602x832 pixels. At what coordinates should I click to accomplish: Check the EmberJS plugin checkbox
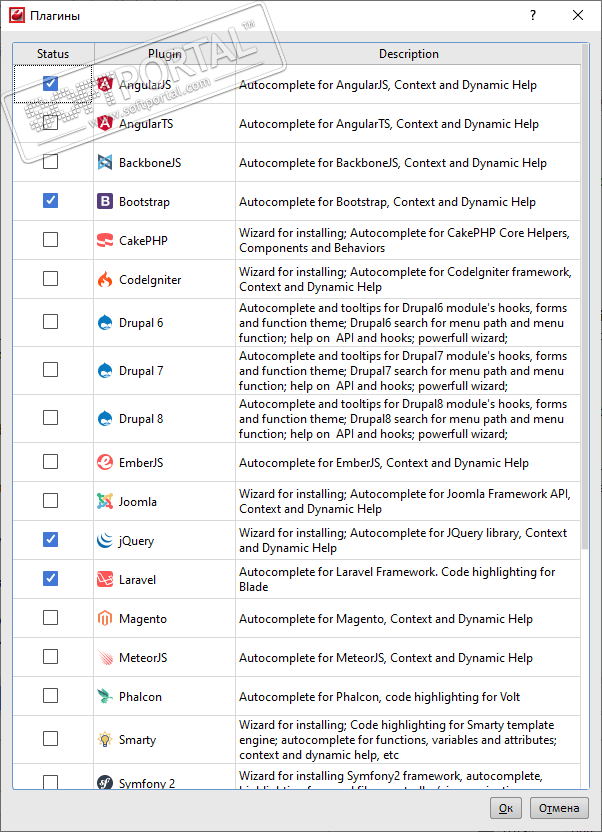[x=50, y=462]
